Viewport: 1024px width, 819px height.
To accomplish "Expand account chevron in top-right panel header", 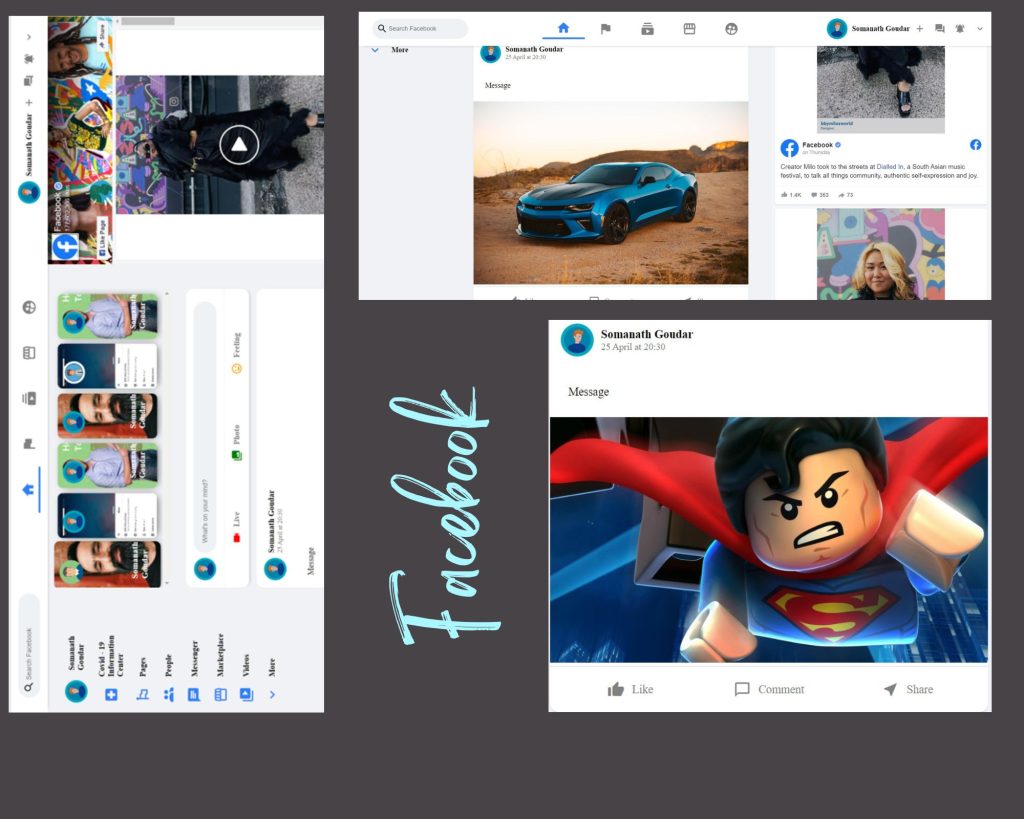I will [980, 29].
